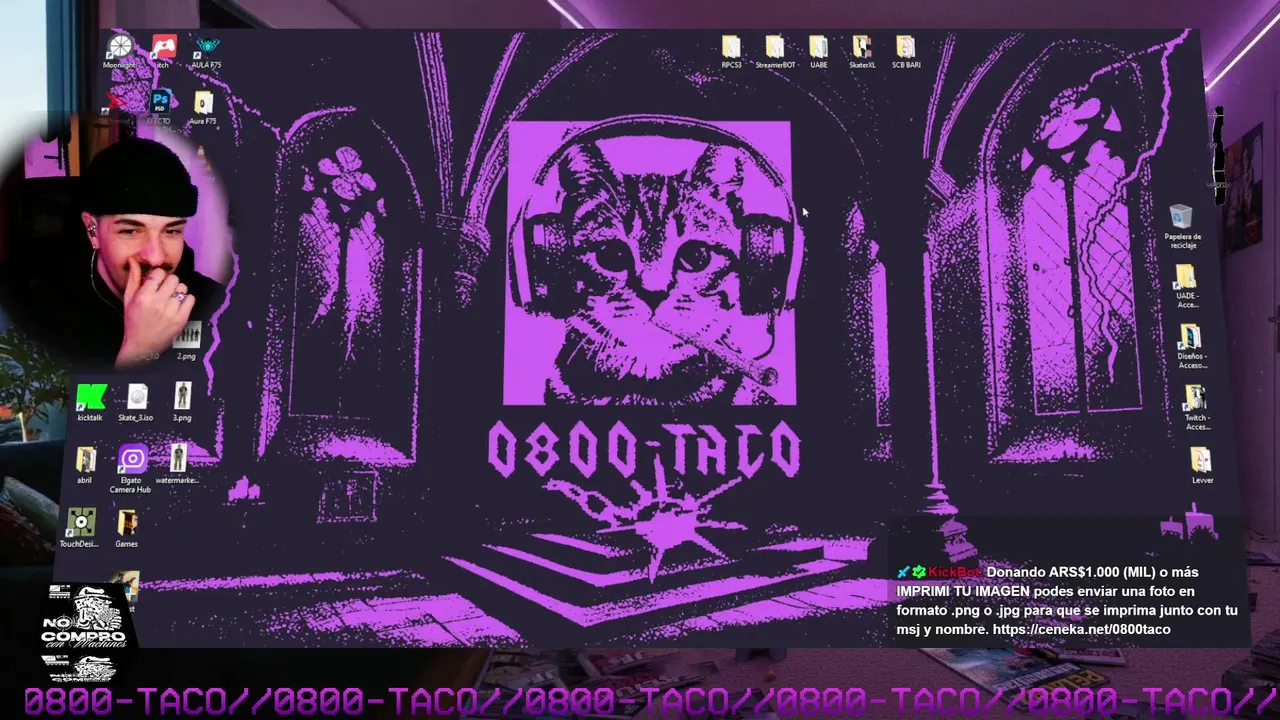
Task: Open the watermarke... image file
Action: tap(177, 464)
